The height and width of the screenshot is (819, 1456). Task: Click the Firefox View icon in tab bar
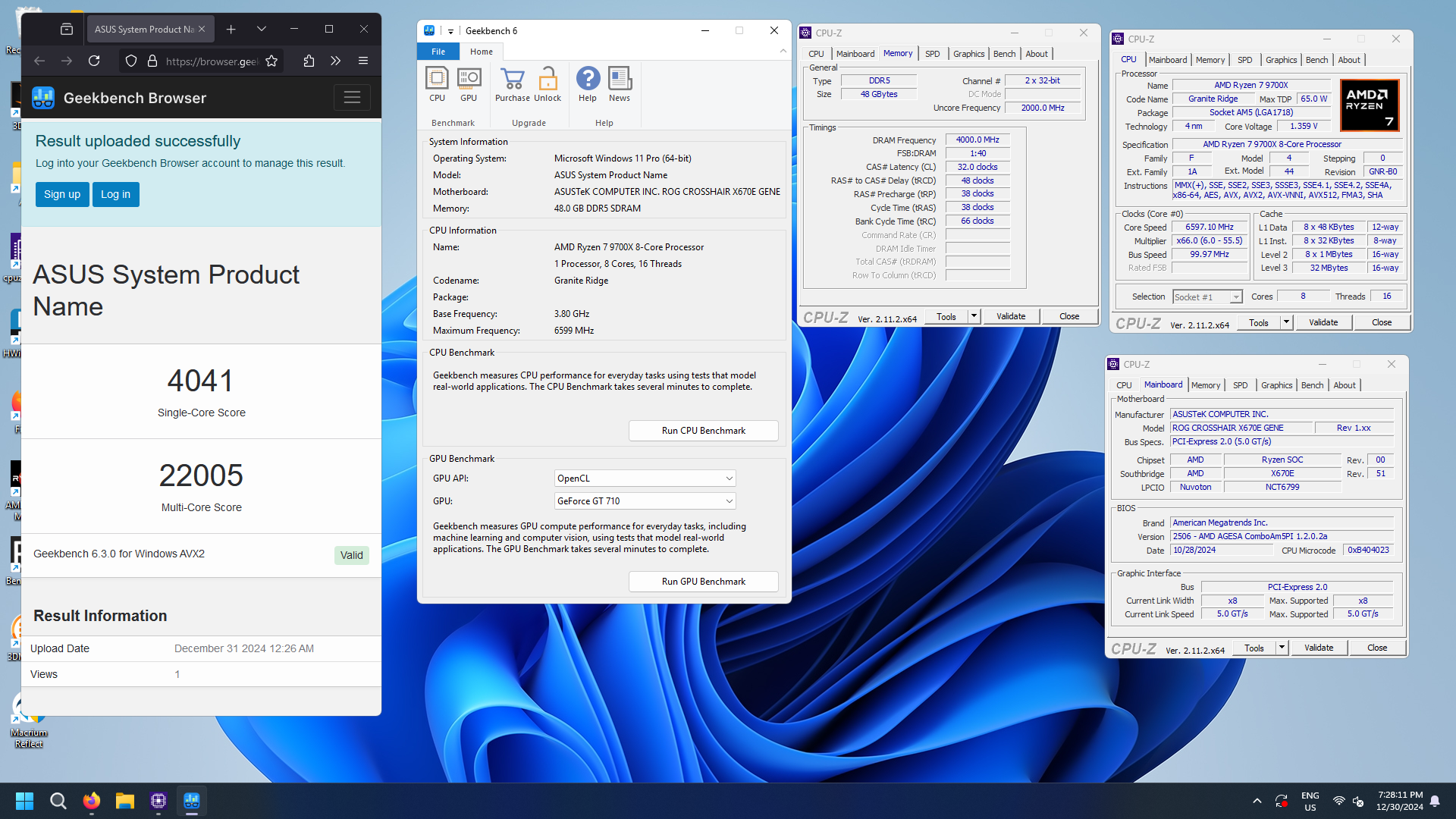(x=67, y=29)
